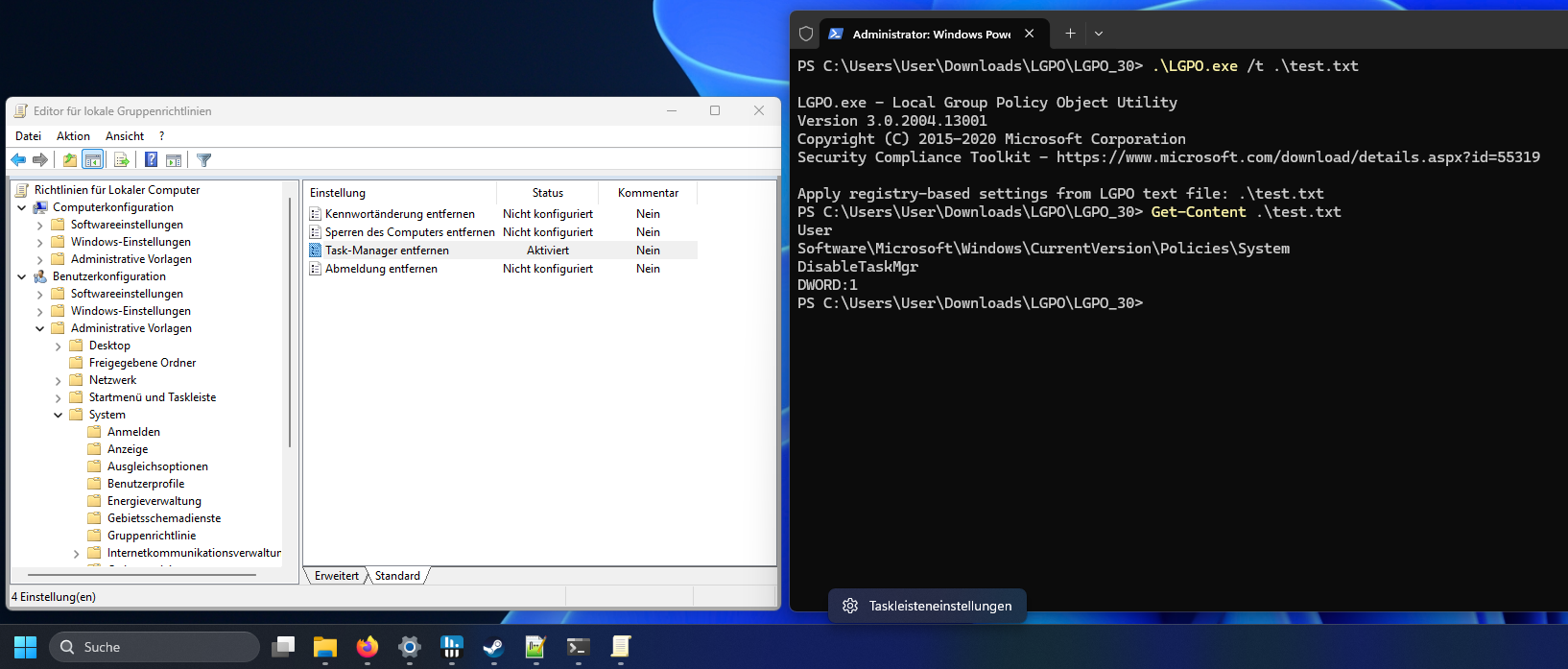Select Freigegebene Ordner in tree
This screenshot has width=1568, height=669.
pyautogui.click(x=142, y=363)
